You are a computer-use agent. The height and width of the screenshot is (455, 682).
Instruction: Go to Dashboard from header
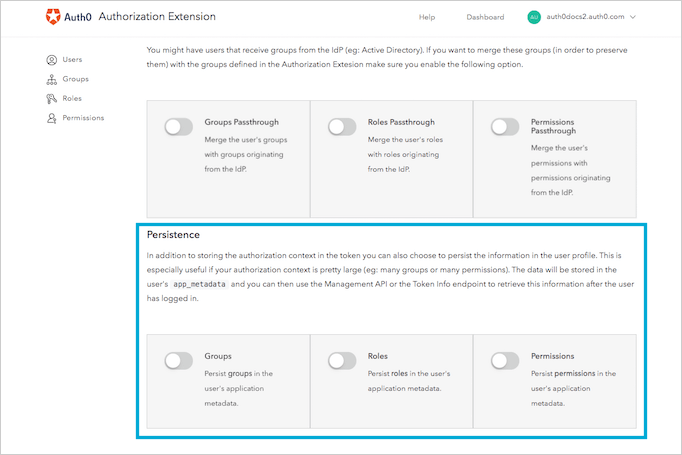[x=485, y=17]
